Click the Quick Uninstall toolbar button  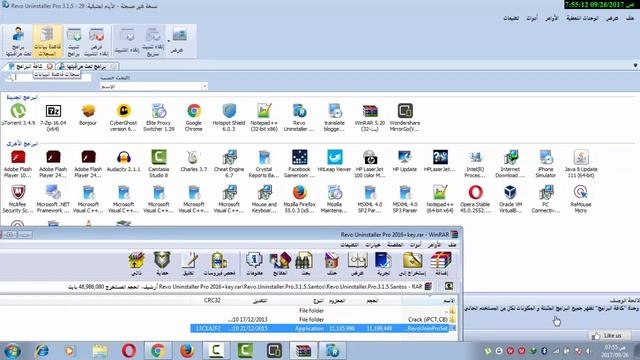(x=153, y=41)
